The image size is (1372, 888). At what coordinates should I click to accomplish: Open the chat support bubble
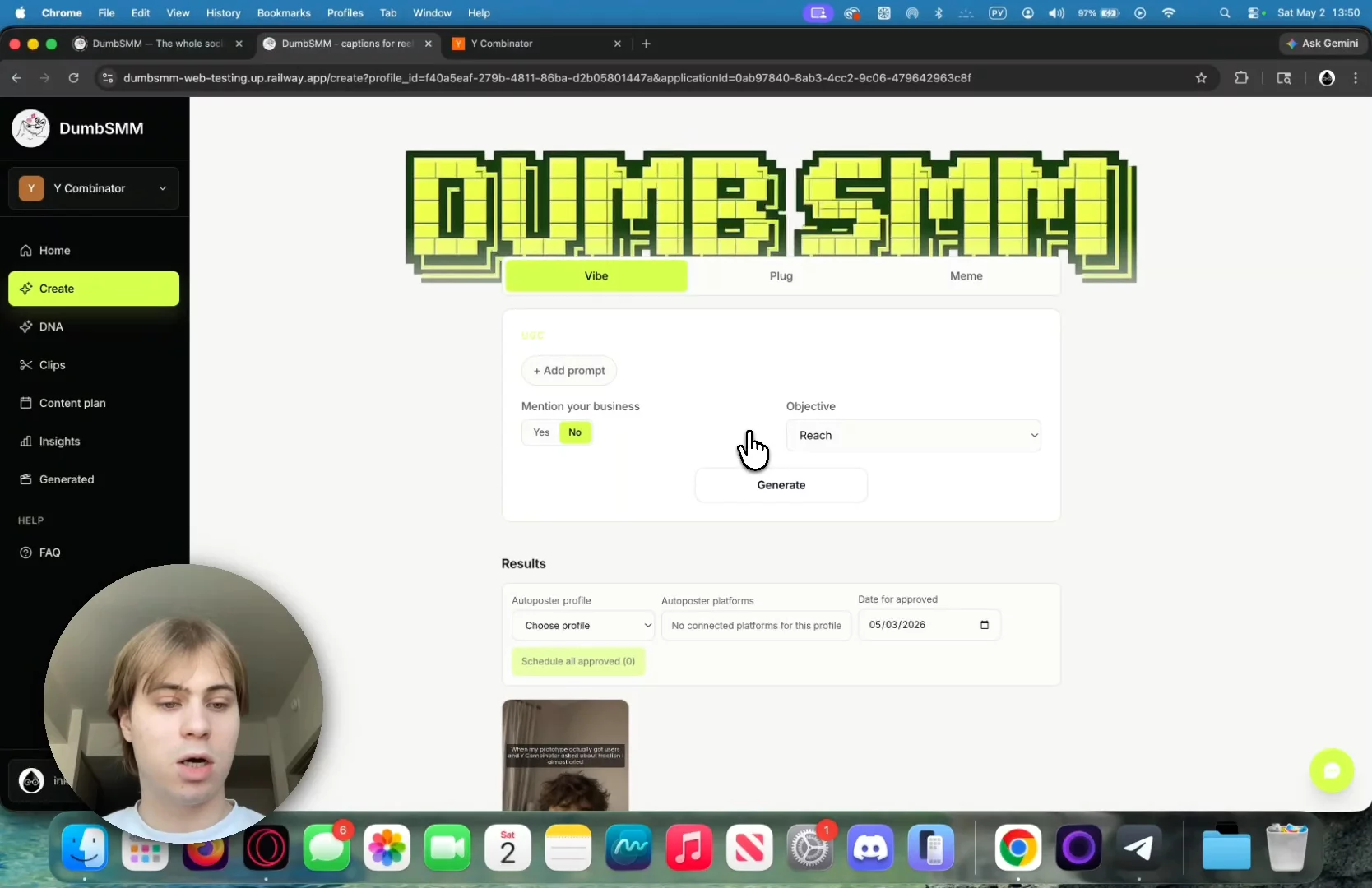point(1332,770)
